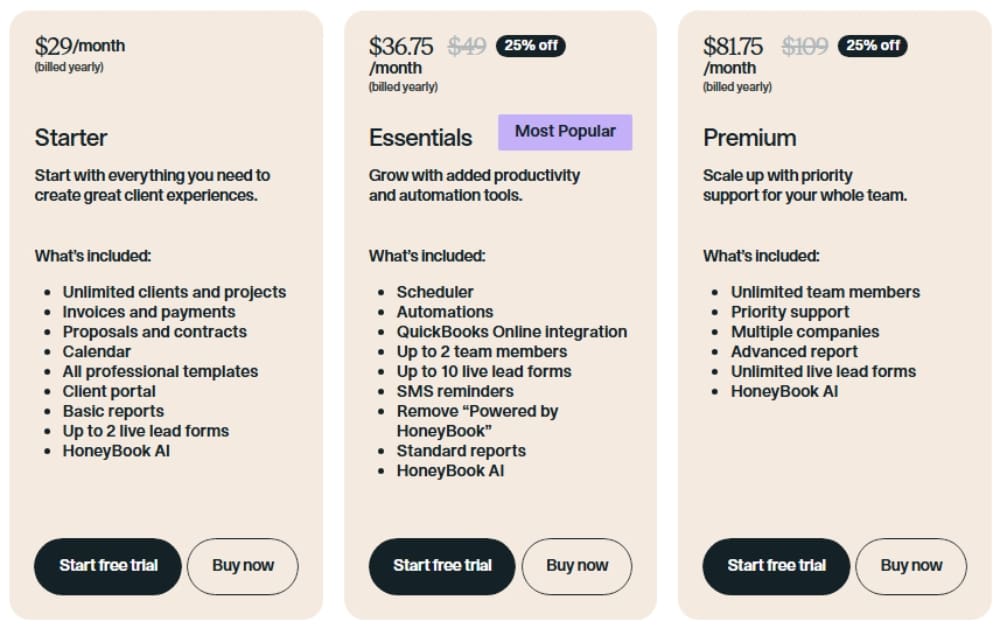Select the Essentials plan title
Viewport: 1000px width, 635px height.
pos(421,137)
